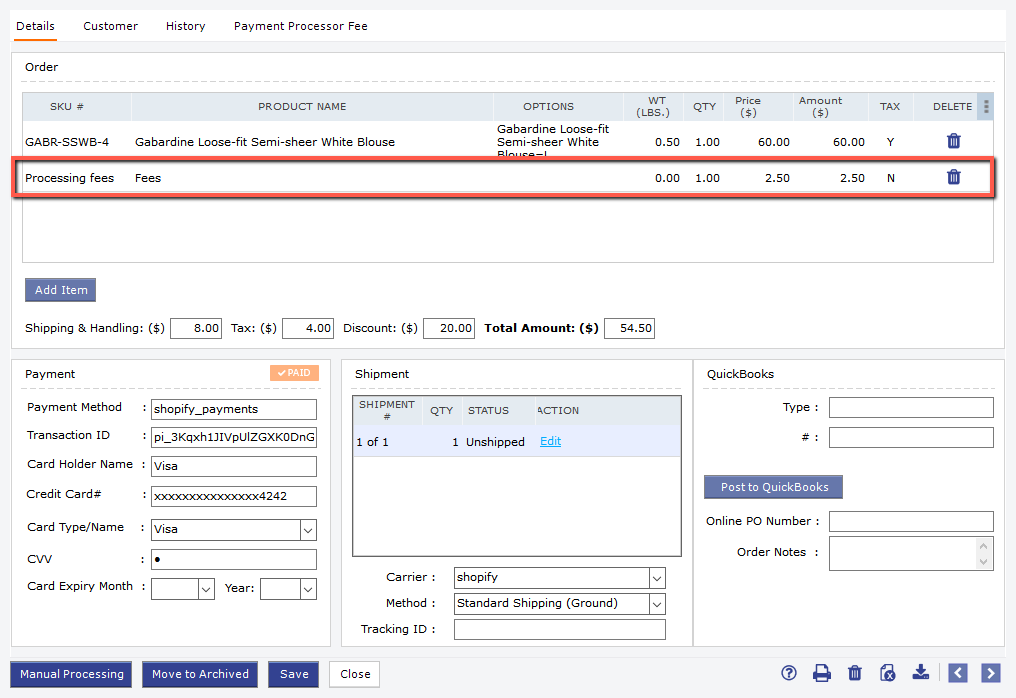Screen dimensions: 1016x698
Task: Expand the Card Type/Name dropdown
Action: click(x=308, y=530)
